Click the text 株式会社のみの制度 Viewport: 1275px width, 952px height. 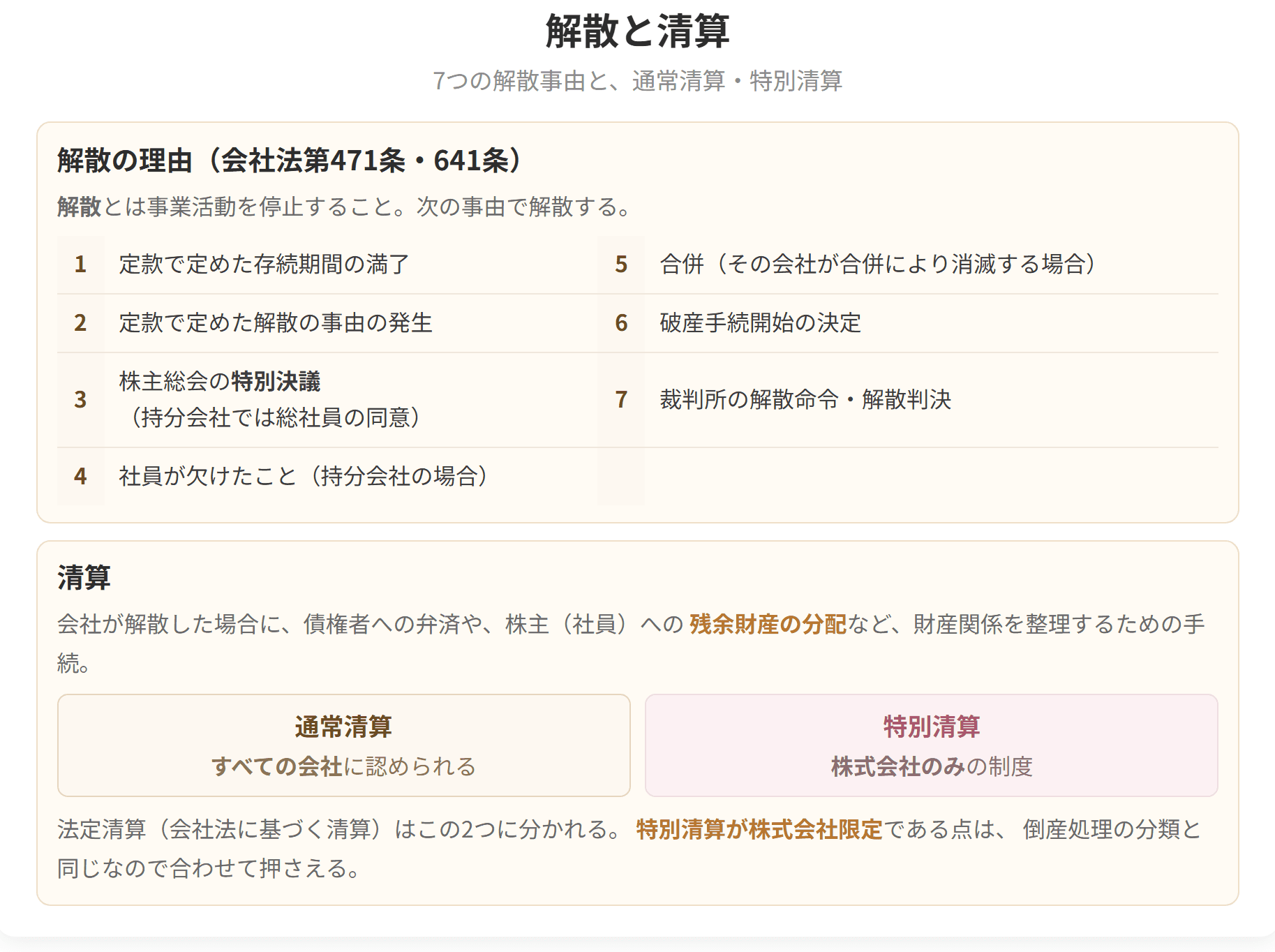point(932,767)
